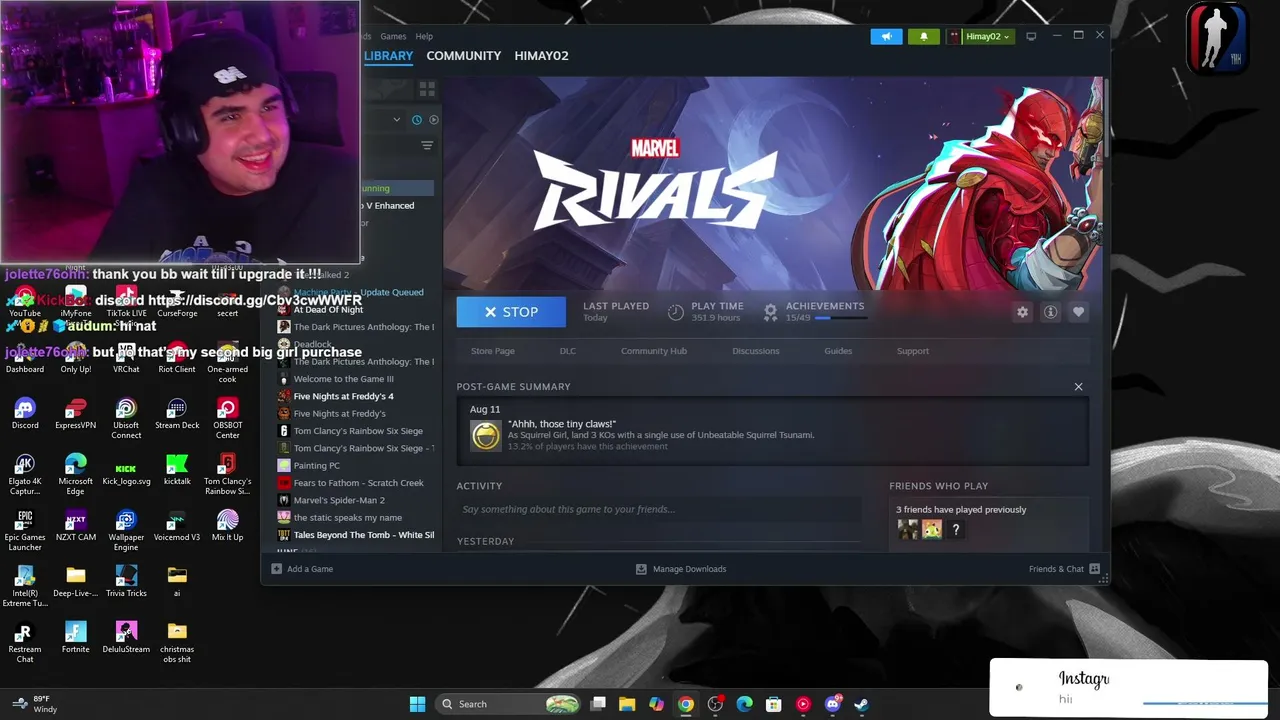Image resolution: width=1280 pixels, height=720 pixels.
Task: Switch library to grid collections view
Action: coord(427,89)
